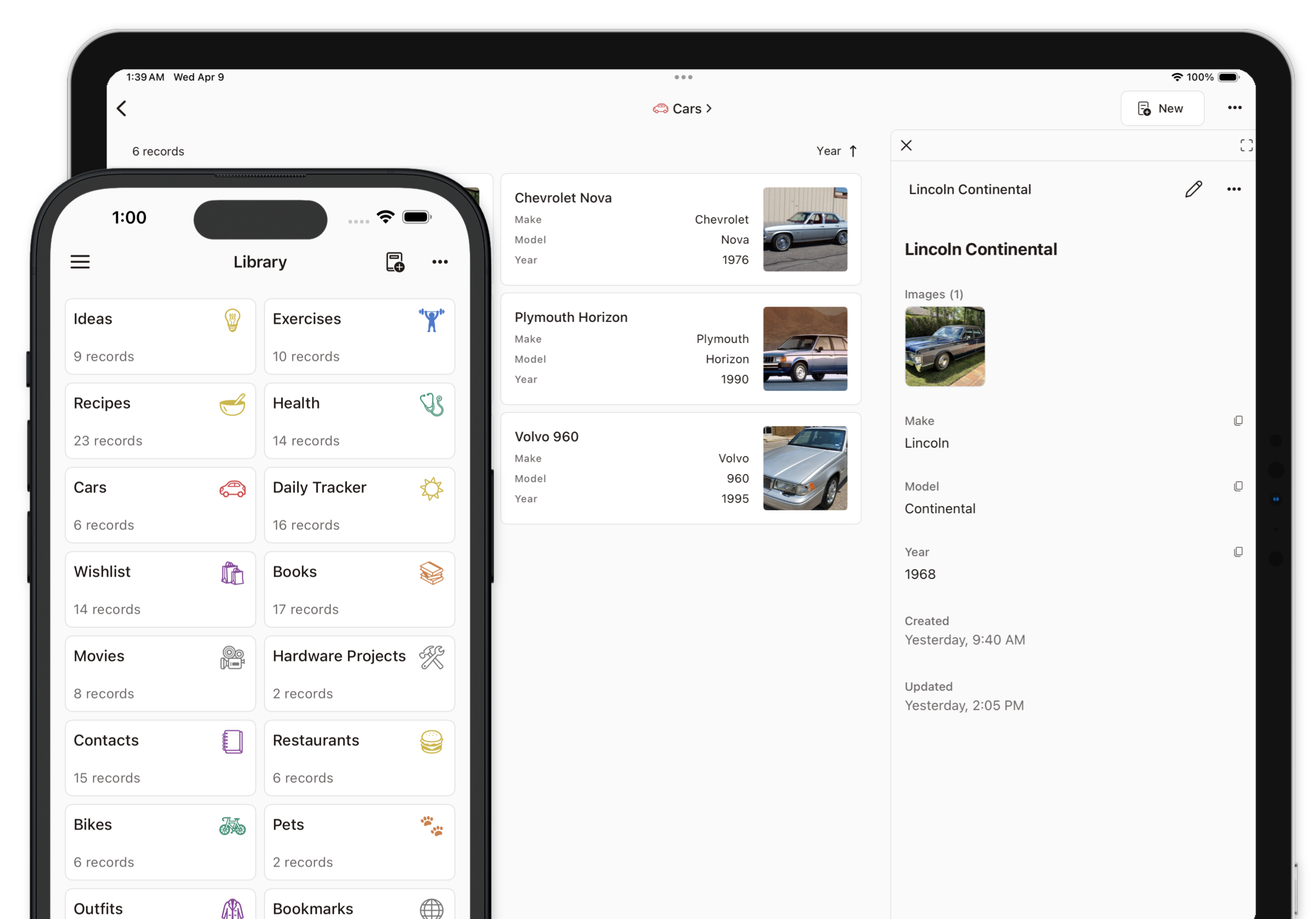Edit Lincoln Continental with pencil icon
Image resolution: width=1316 pixels, height=919 pixels.
1193,189
